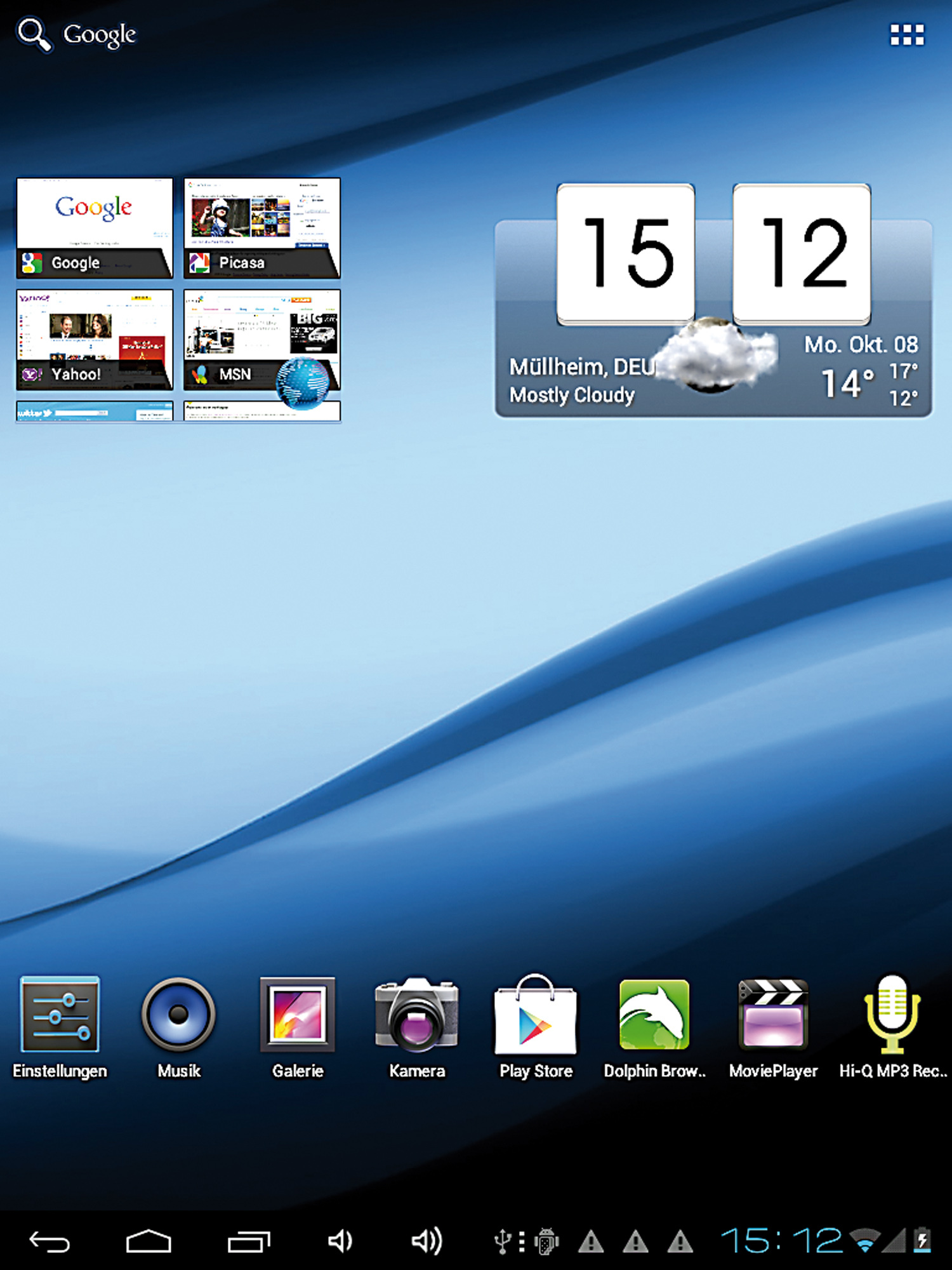Increase volume with the loud speaker button
Viewport: 952px width, 1270px height.
[426, 1241]
